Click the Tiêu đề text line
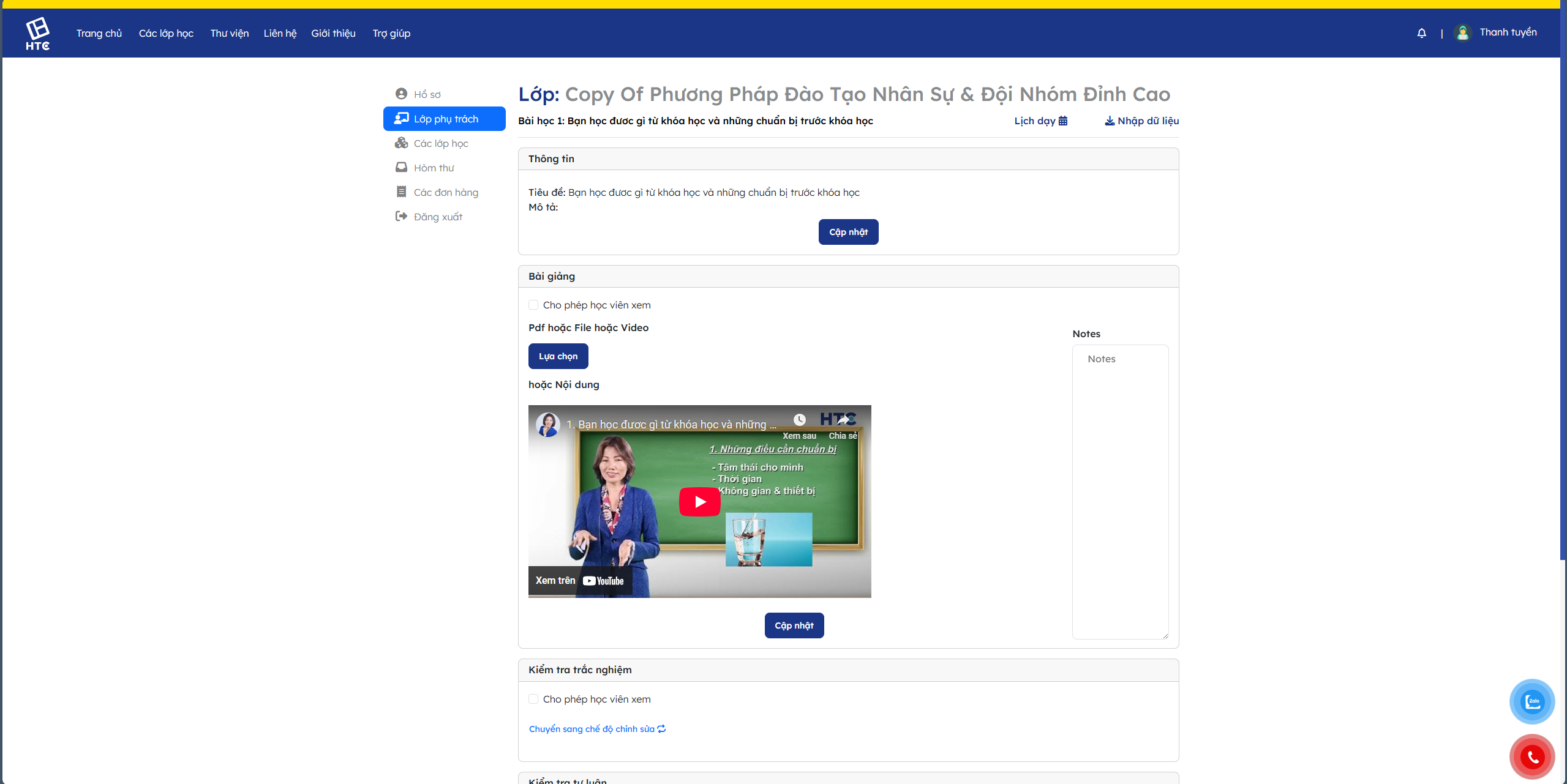This screenshot has height=784, width=1567. [x=694, y=192]
